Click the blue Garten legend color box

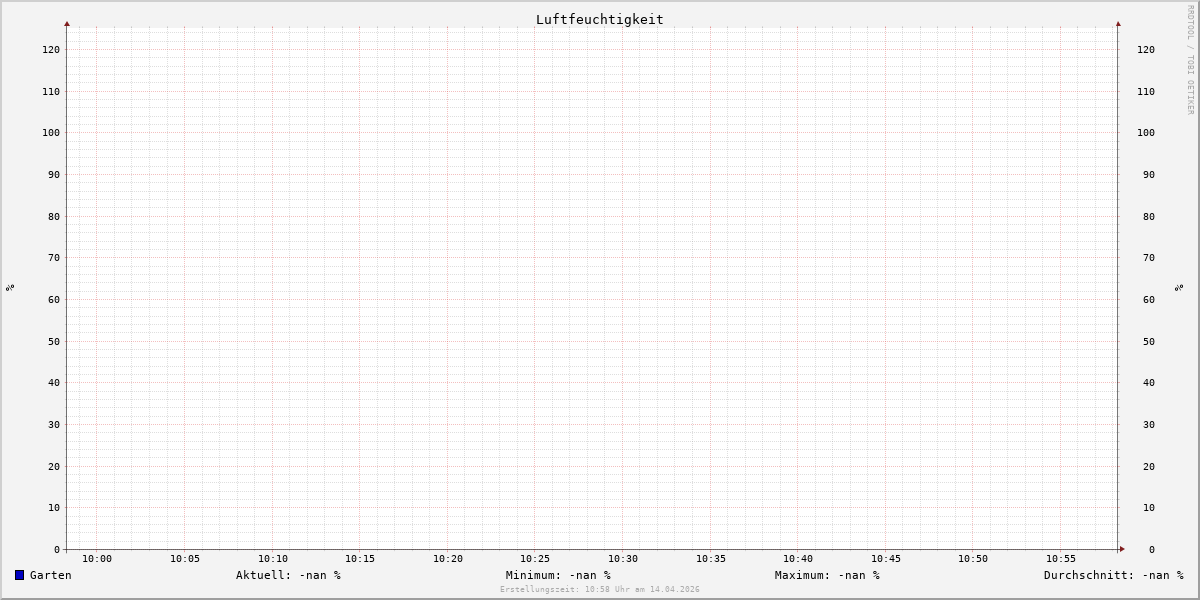coord(19,575)
